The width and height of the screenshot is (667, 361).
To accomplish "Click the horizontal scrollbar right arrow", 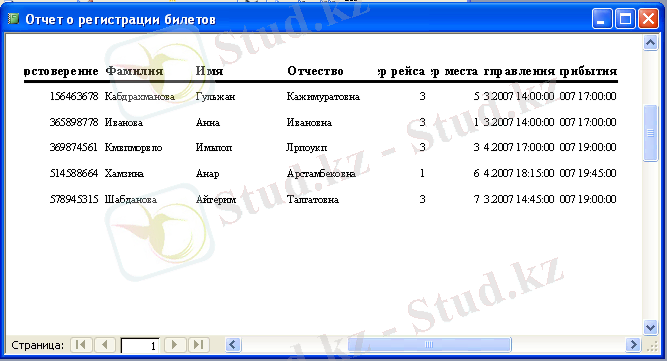I will coord(633,344).
